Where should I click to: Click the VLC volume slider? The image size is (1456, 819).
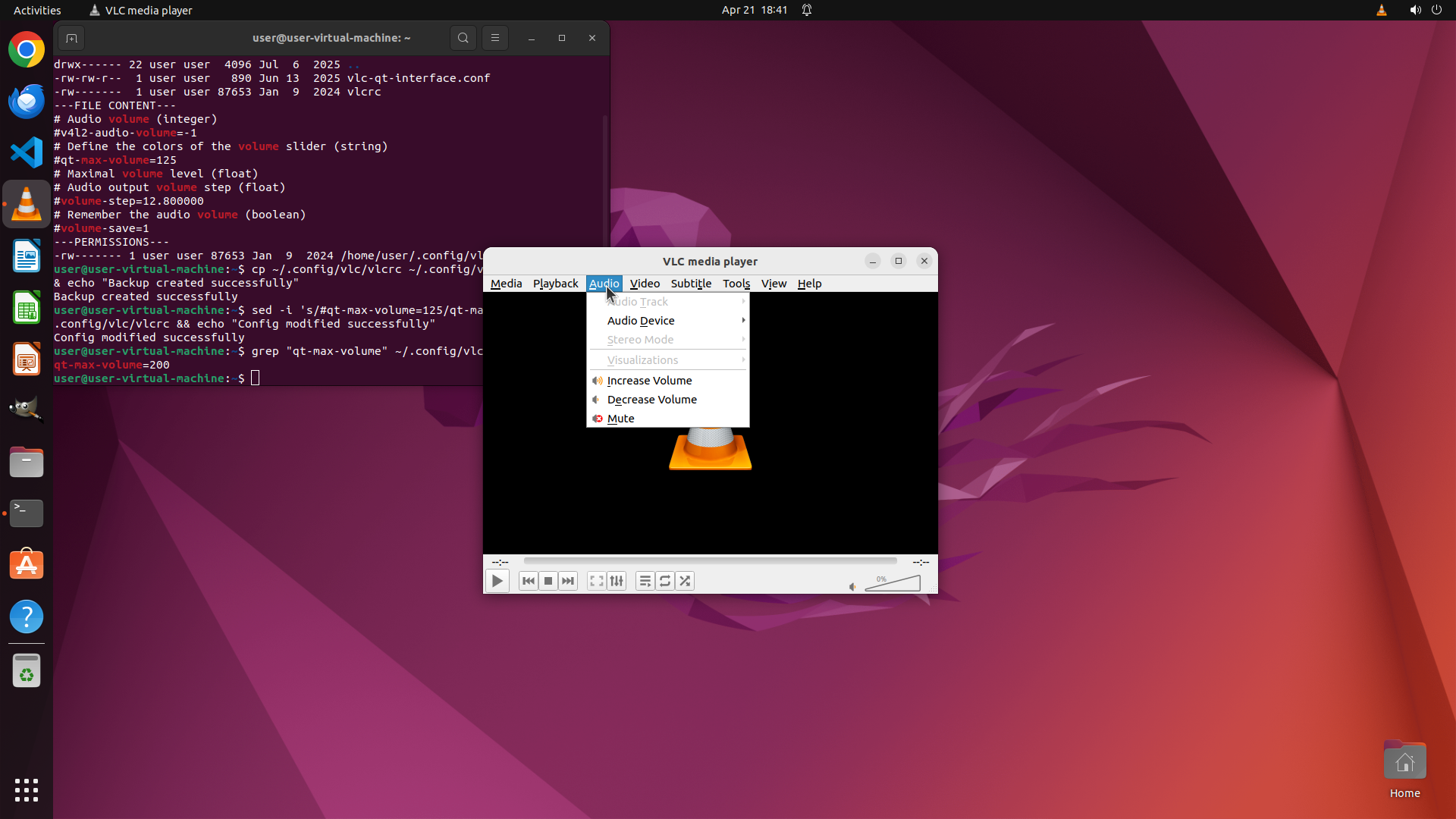pos(893,584)
